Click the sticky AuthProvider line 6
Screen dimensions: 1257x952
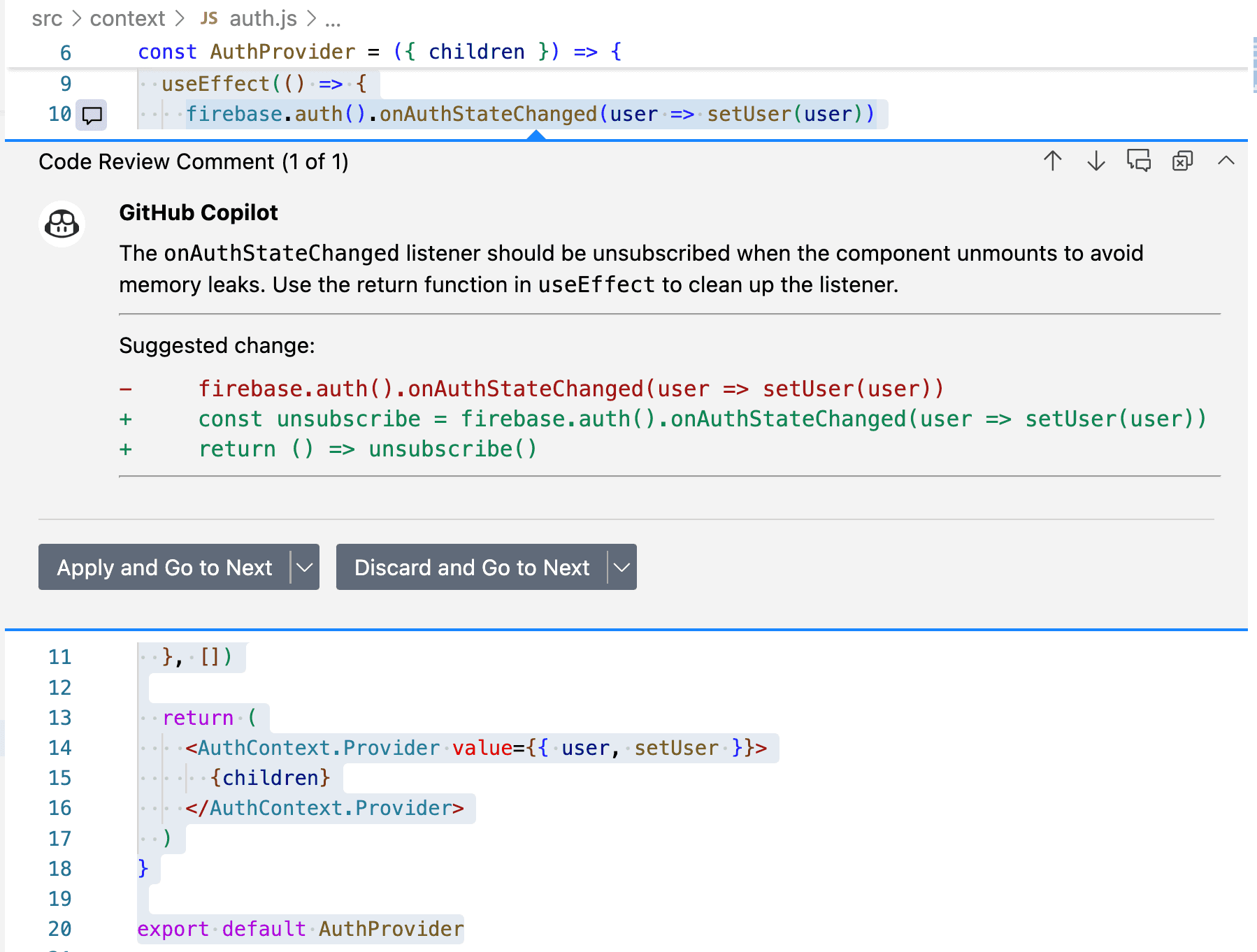point(380,52)
